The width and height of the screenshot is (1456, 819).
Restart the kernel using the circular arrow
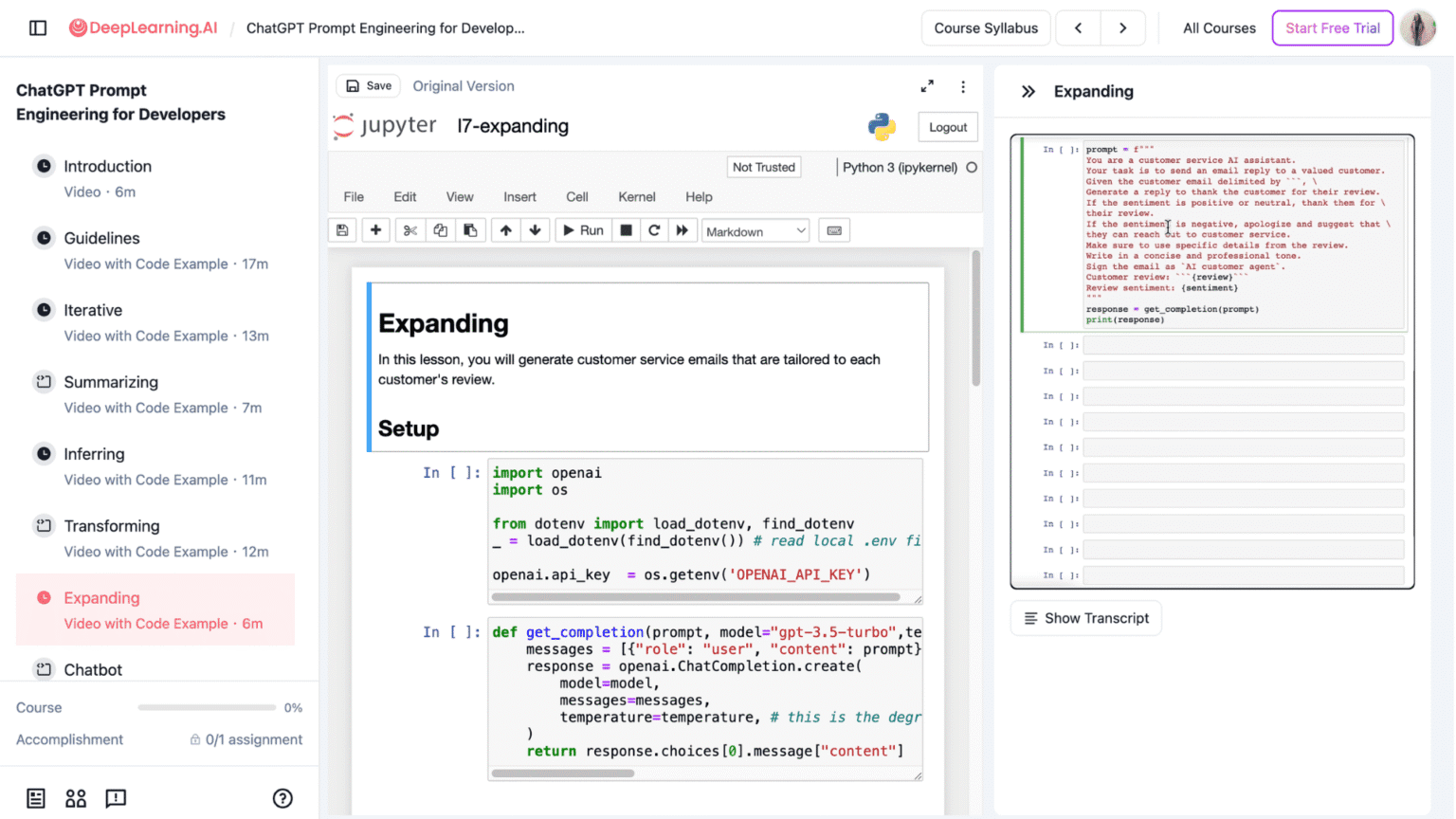pos(654,230)
